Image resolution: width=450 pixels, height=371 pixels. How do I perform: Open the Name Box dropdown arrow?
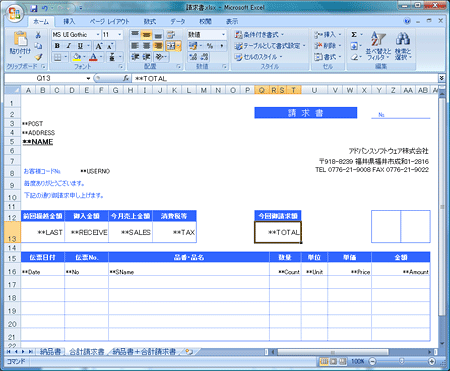coord(88,78)
